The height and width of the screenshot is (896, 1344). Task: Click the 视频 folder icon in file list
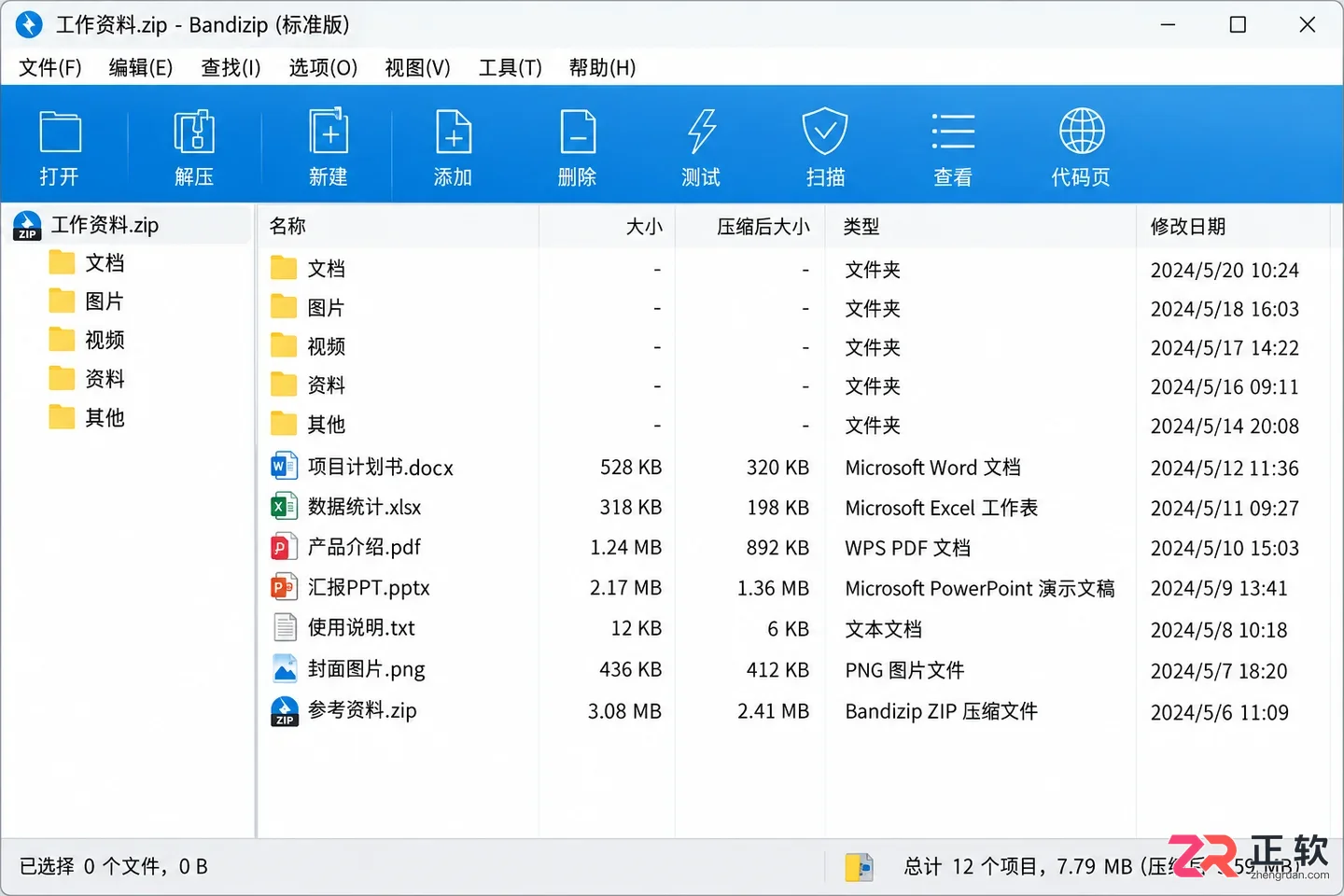point(284,346)
